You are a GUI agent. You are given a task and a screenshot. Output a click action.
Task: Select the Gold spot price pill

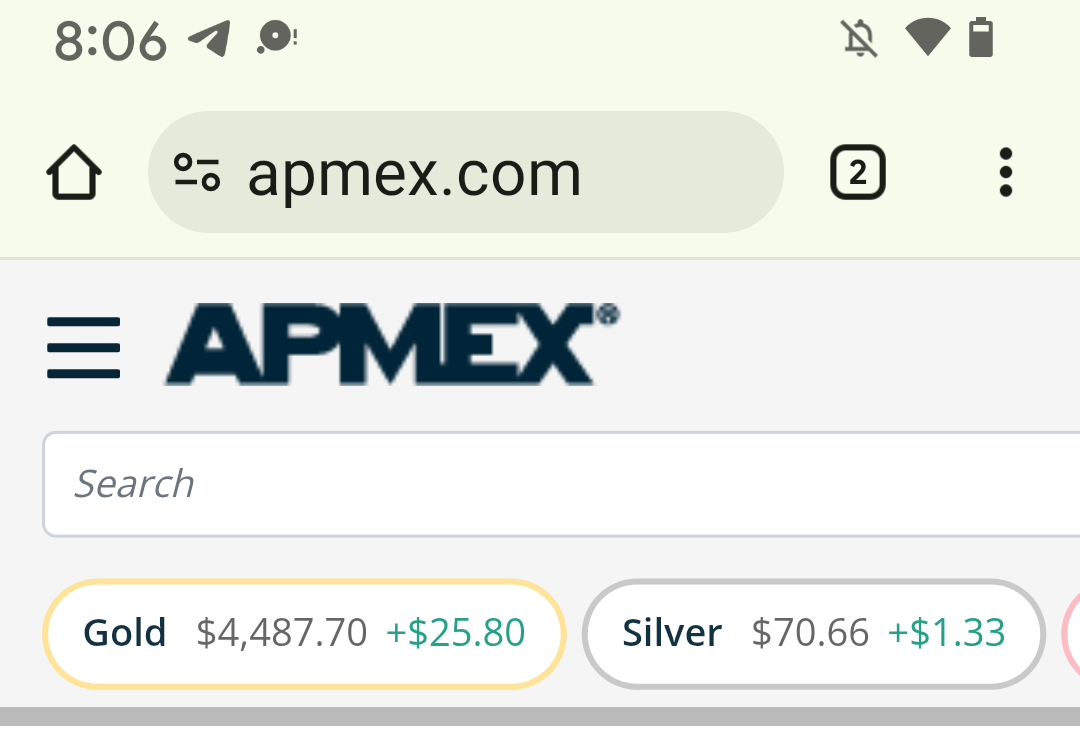(304, 633)
